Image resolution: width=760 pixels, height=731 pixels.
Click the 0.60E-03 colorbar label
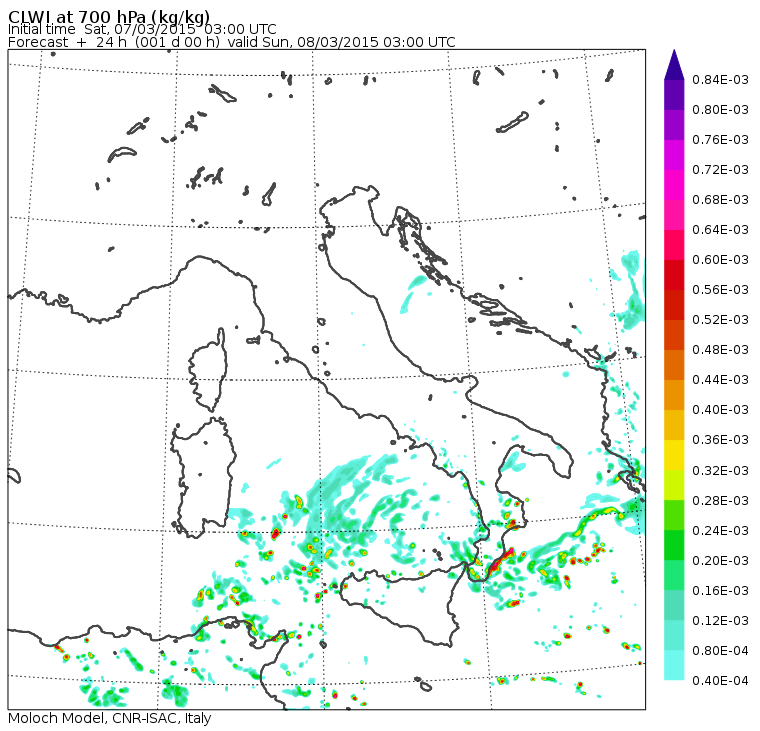tap(720, 260)
